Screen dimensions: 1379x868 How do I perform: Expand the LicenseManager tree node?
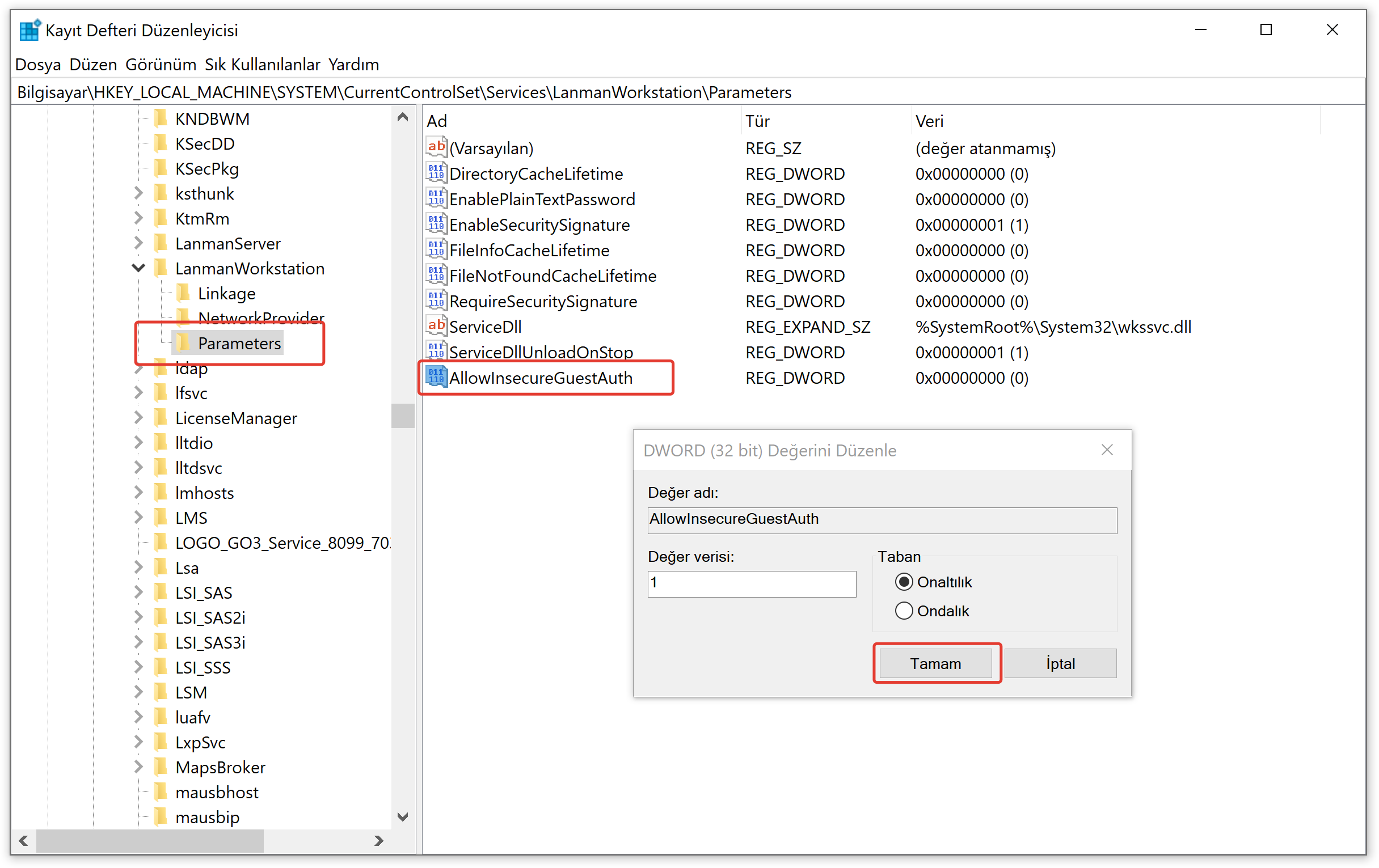138,418
